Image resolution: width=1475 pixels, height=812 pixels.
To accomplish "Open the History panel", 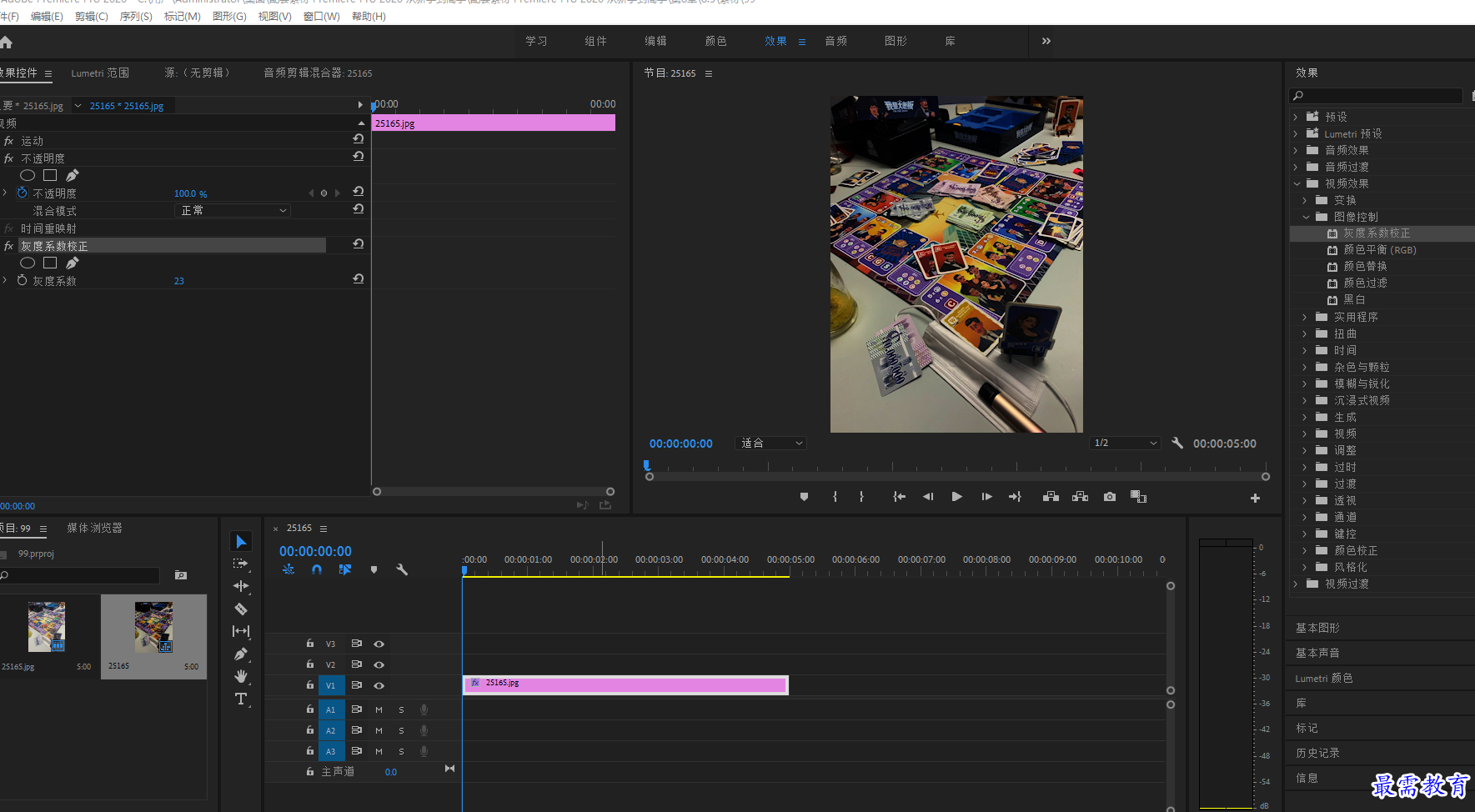I will [x=1318, y=753].
